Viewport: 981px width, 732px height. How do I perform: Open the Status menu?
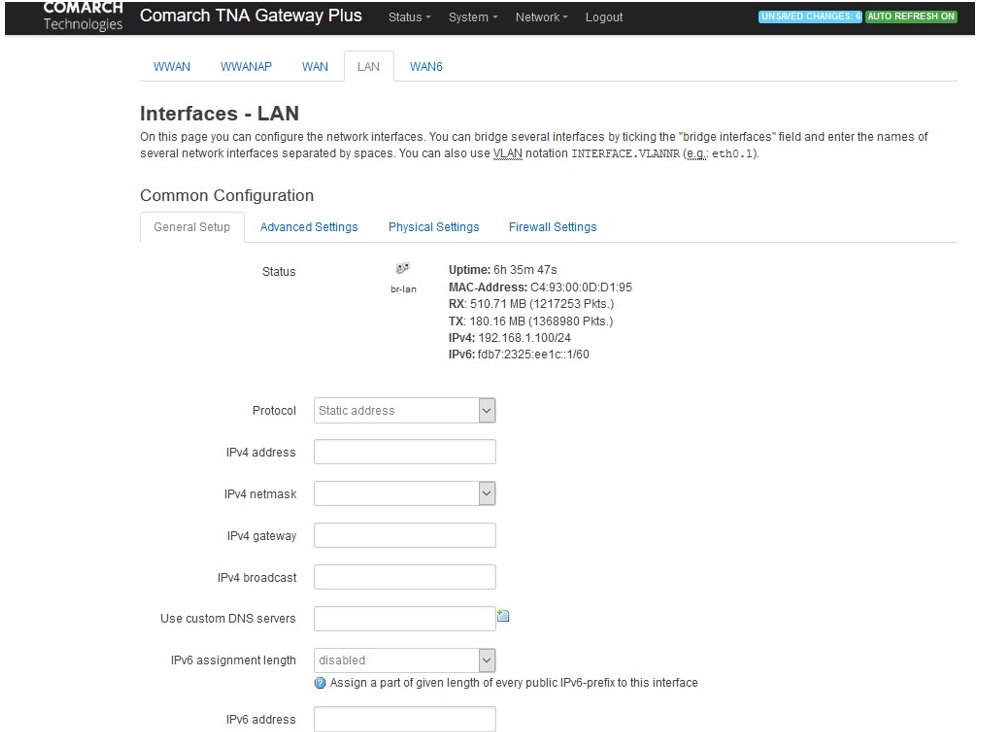tap(409, 17)
